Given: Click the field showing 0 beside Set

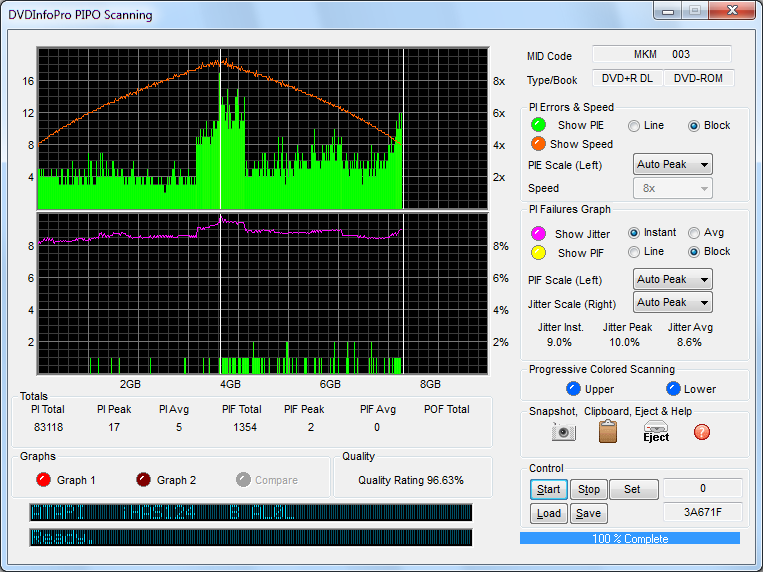Looking at the screenshot, I should coord(703,488).
